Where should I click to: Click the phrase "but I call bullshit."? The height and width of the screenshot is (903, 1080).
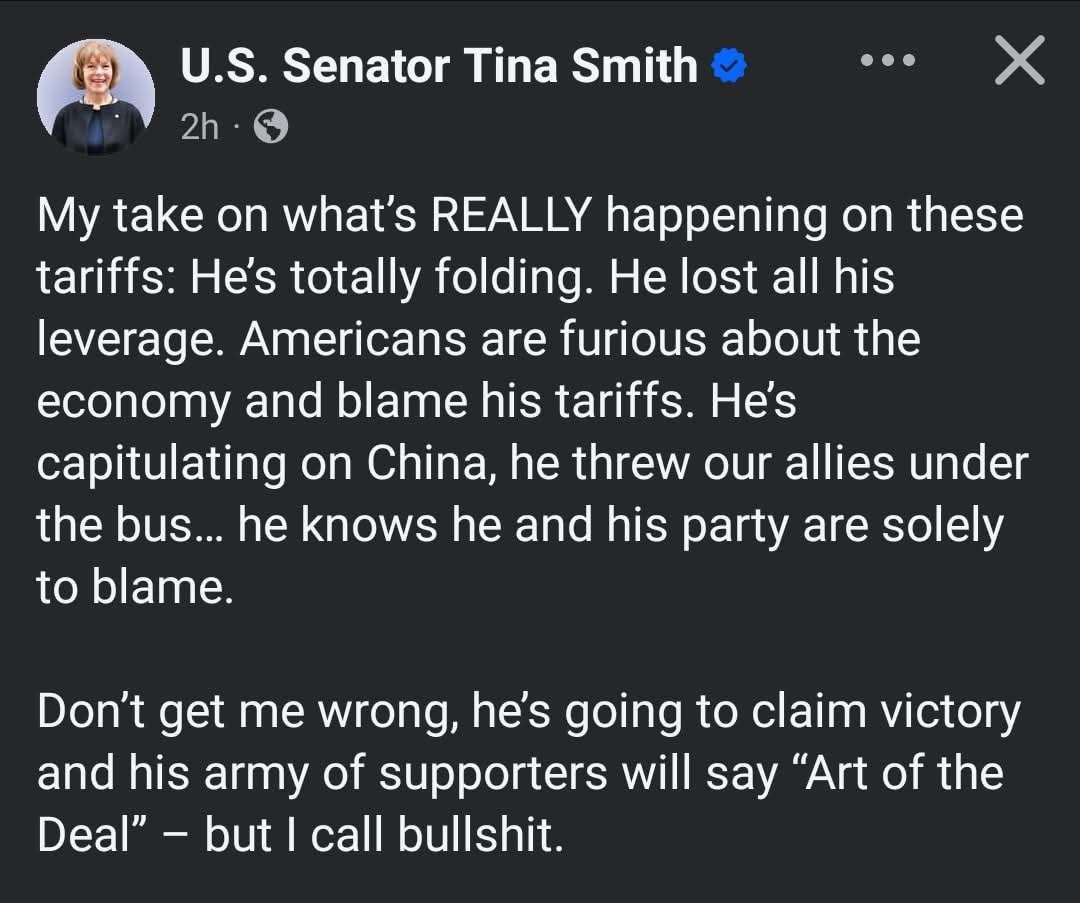(x=384, y=835)
